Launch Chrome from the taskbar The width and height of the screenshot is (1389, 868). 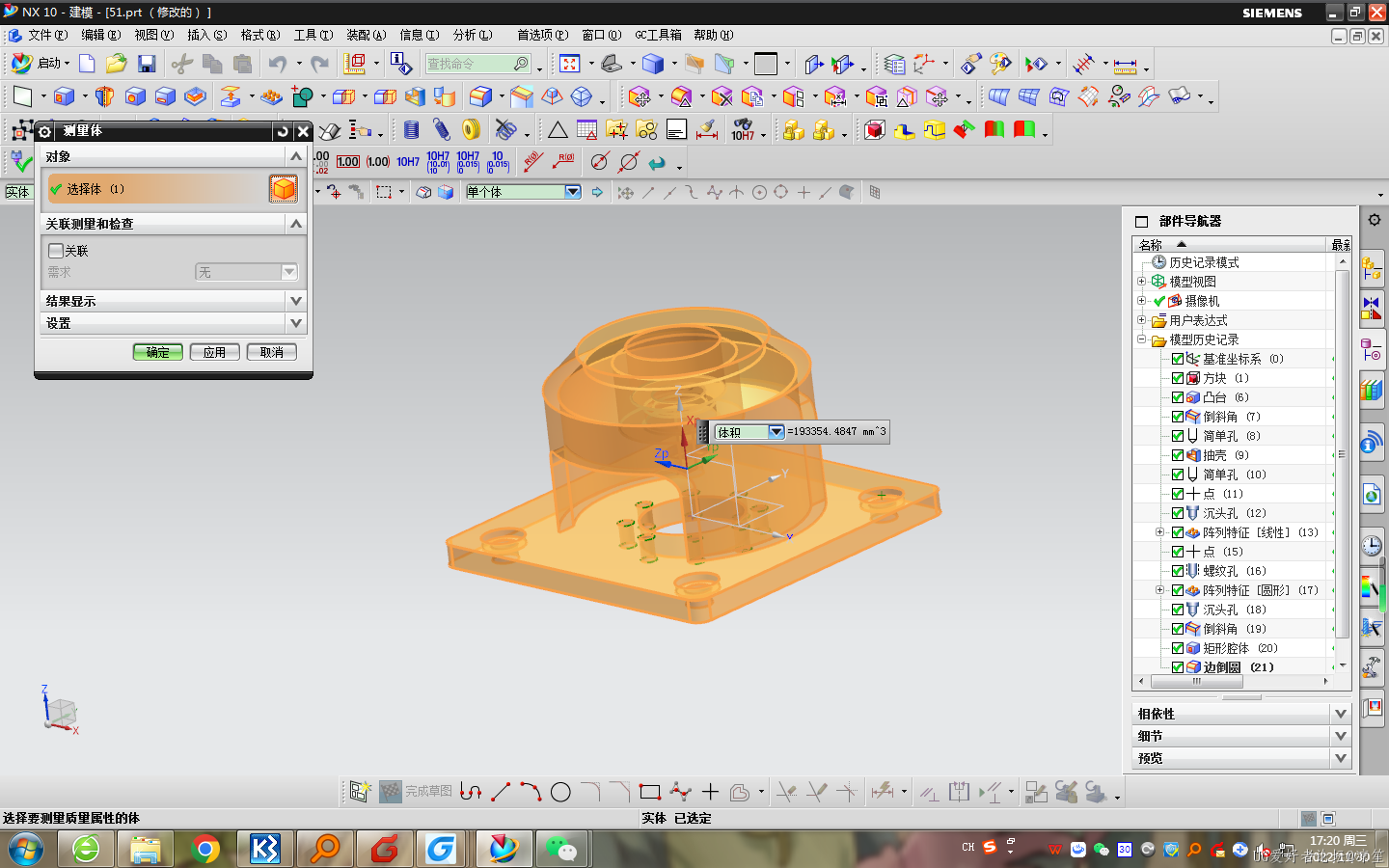(x=204, y=849)
